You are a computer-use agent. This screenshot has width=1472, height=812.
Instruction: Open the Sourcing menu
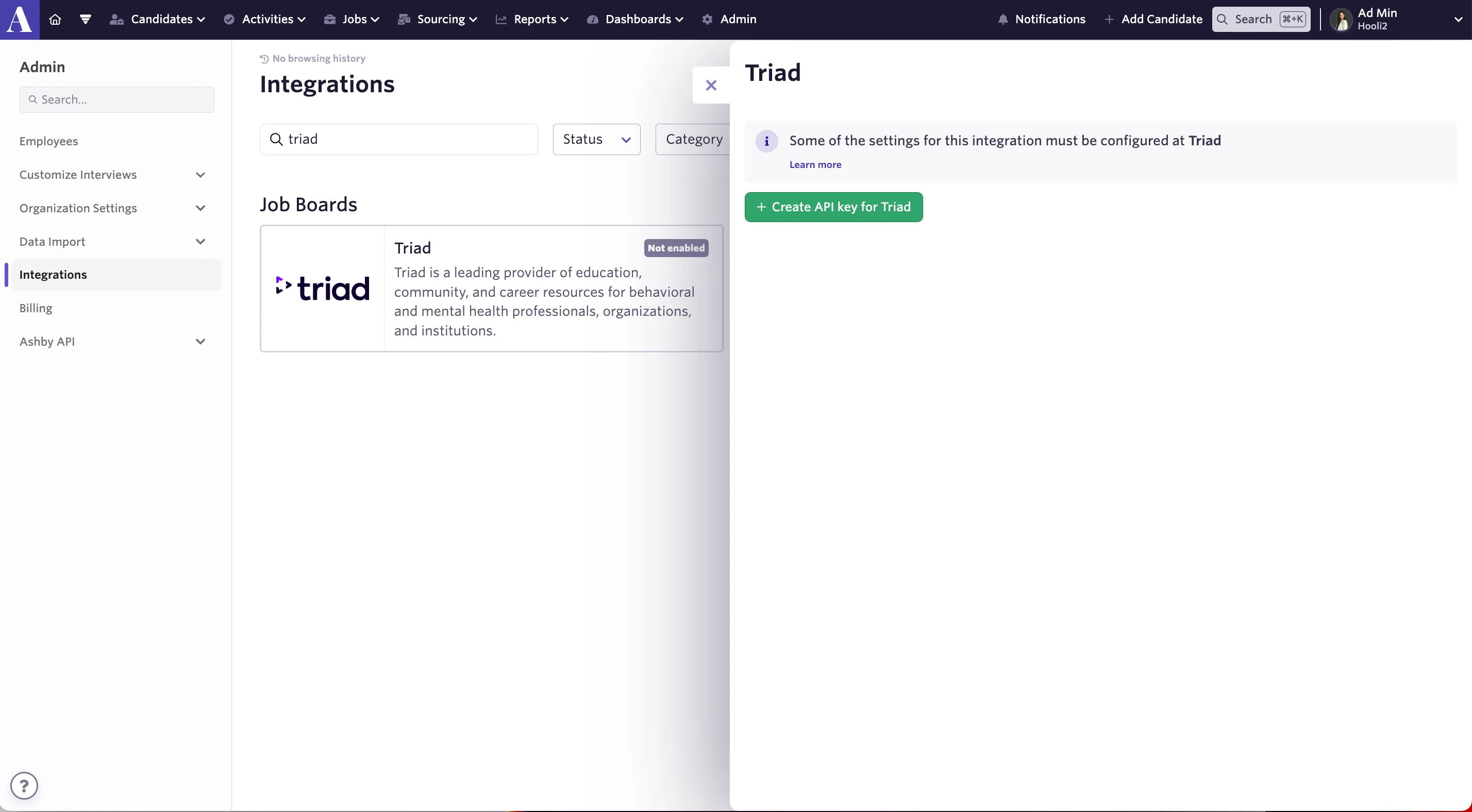(438, 20)
